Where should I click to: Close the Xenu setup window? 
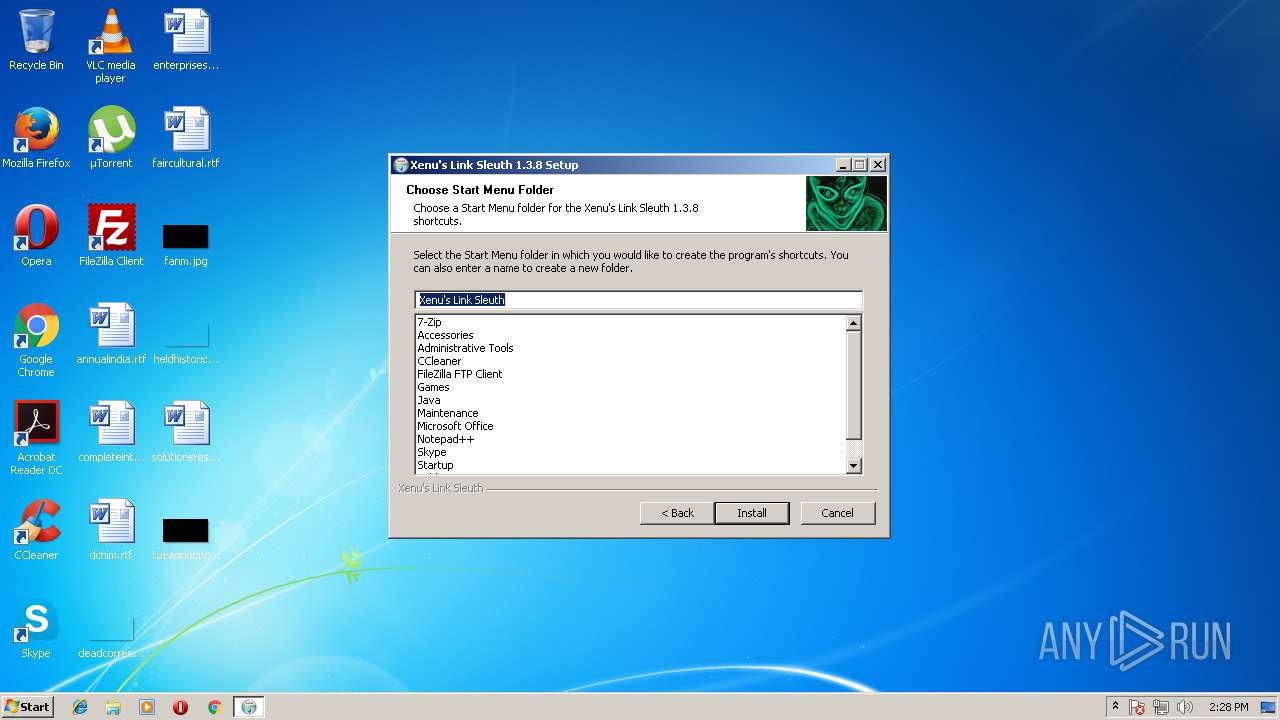(x=878, y=165)
